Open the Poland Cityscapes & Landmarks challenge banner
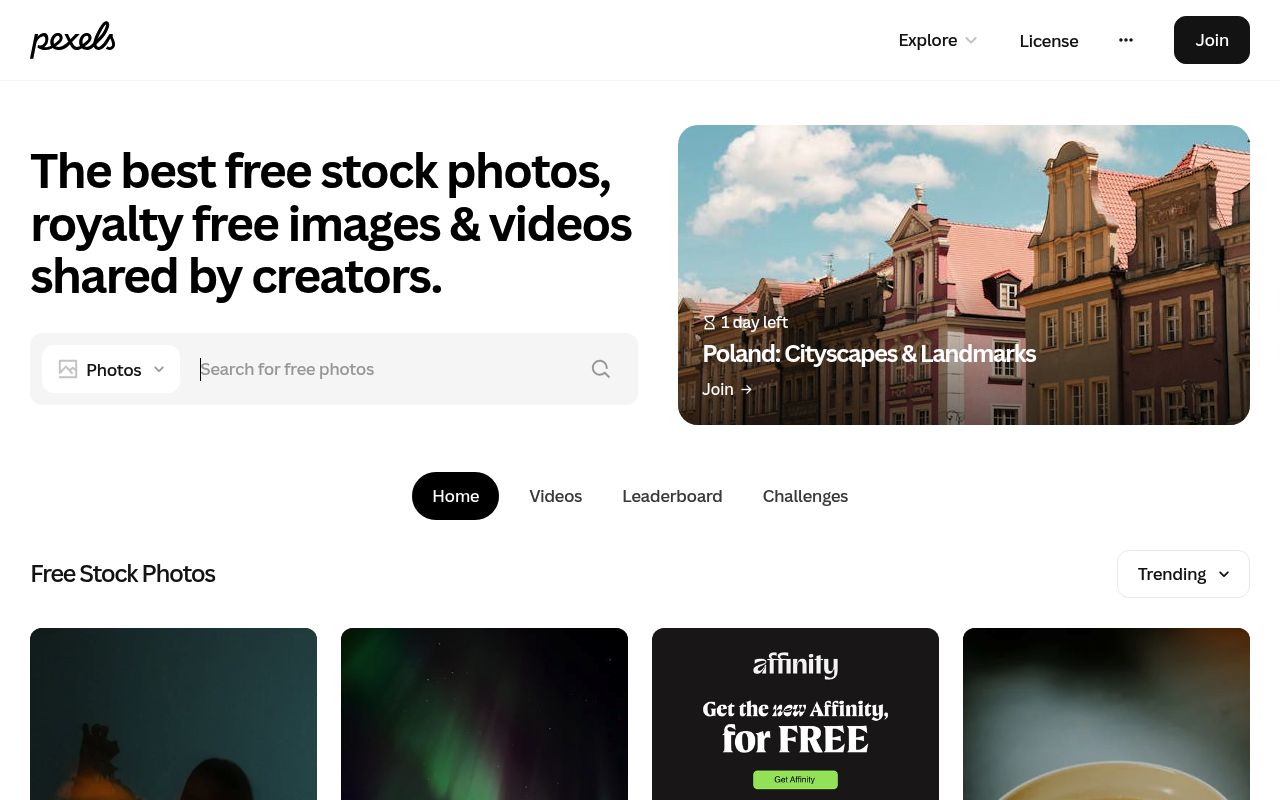Image resolution: width=1280 pixels, height=800 pixels. 964,275
